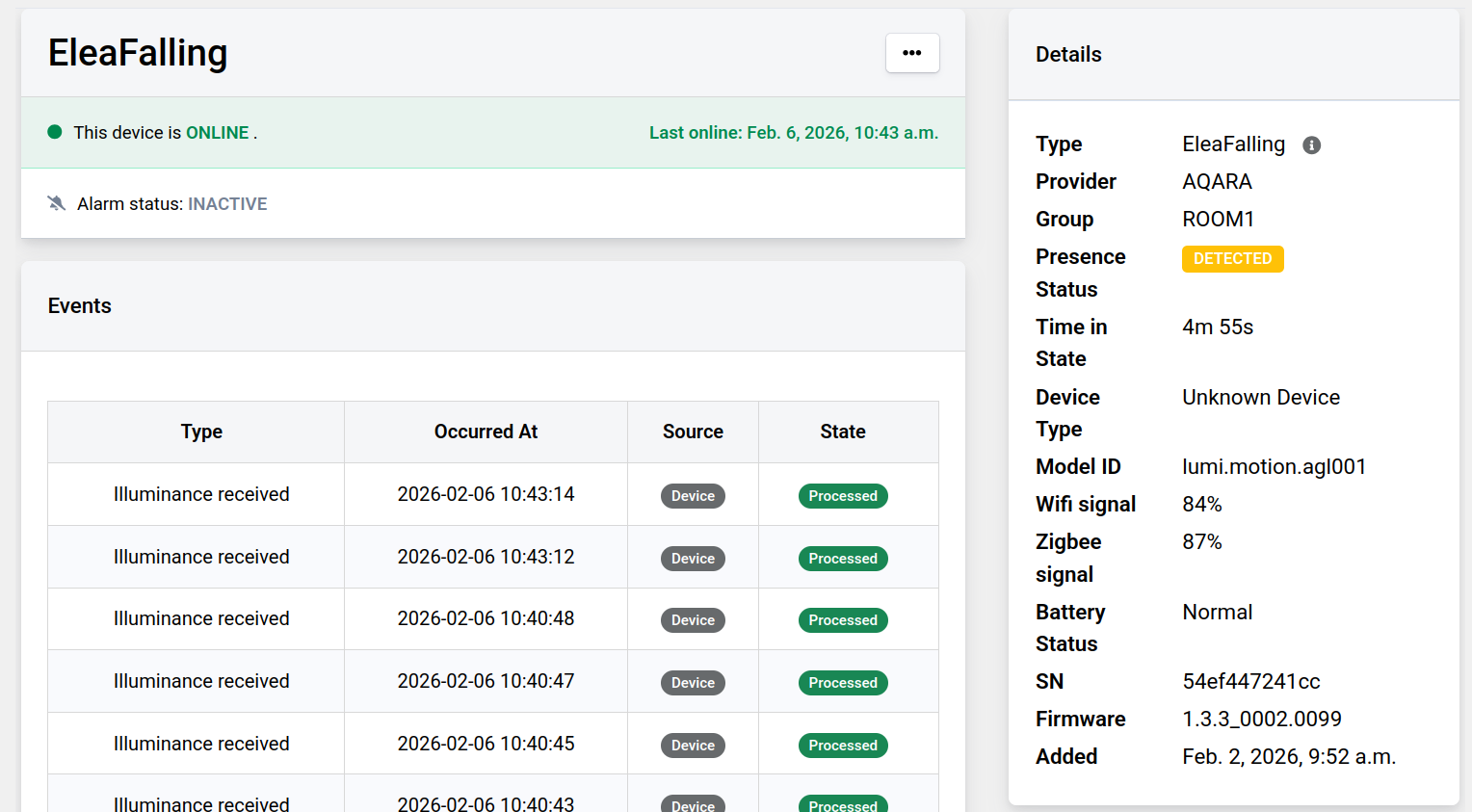Viewport: 1472px width, 812px height.
Task: Click the muted alarm bell icon
Action: tap(55, 203)
